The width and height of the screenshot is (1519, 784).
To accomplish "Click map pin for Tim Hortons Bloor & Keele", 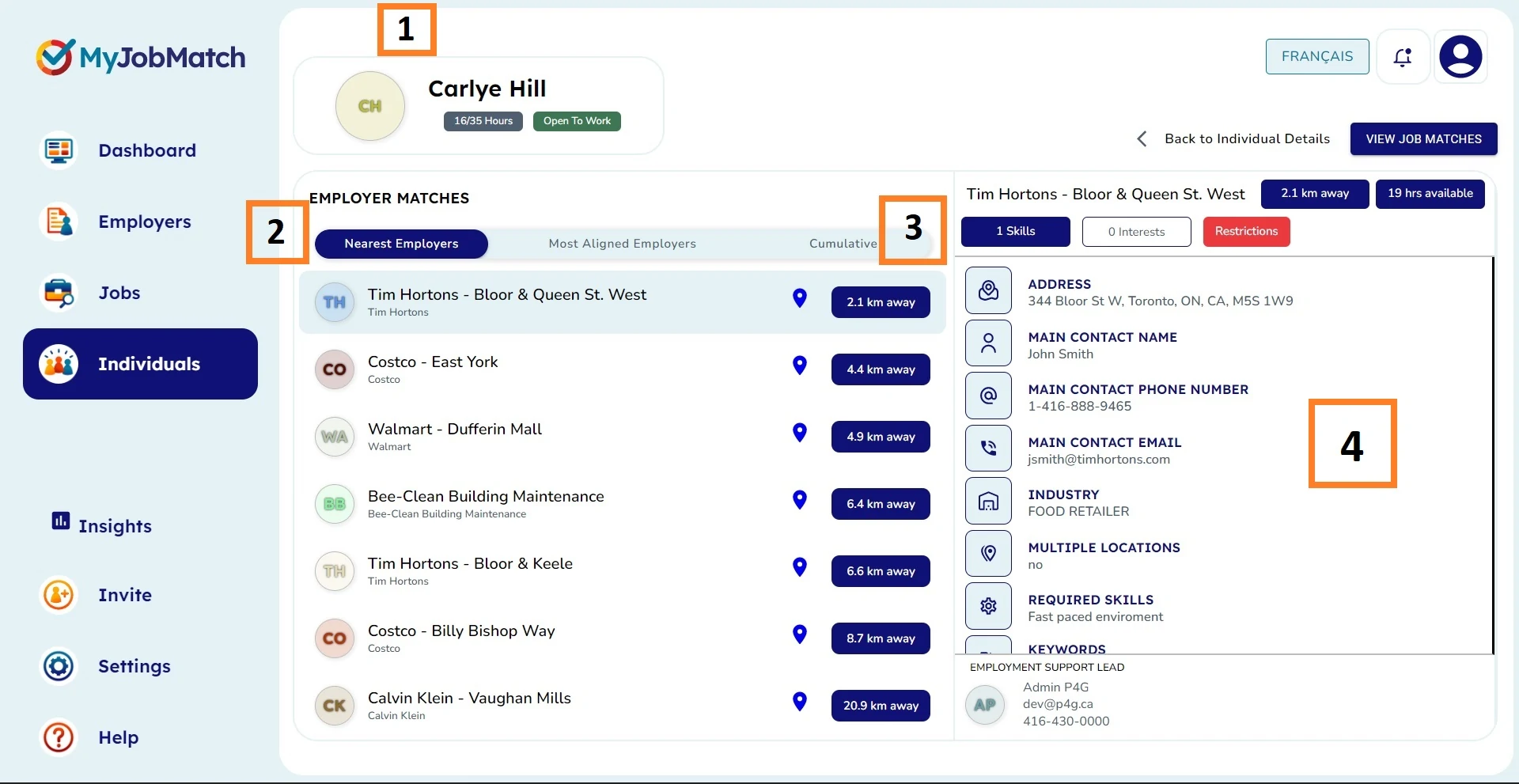I will 800,567.
